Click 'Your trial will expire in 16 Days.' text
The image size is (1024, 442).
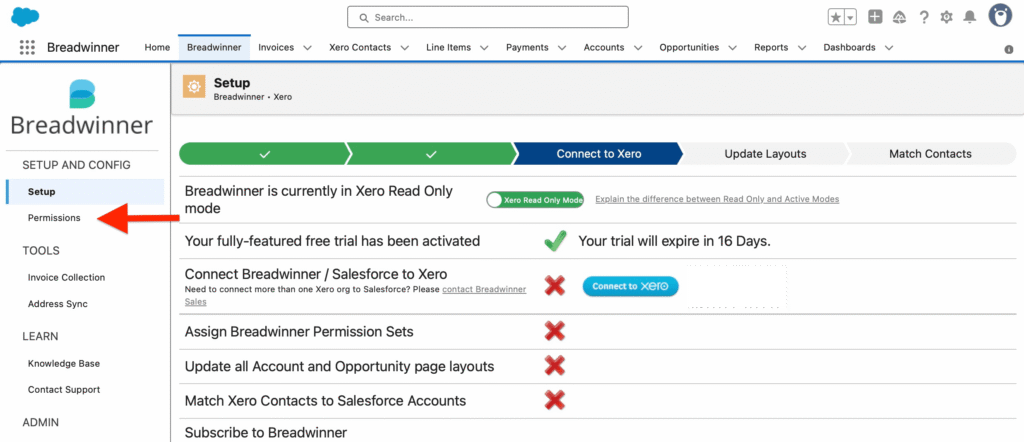tap(675, 241)
